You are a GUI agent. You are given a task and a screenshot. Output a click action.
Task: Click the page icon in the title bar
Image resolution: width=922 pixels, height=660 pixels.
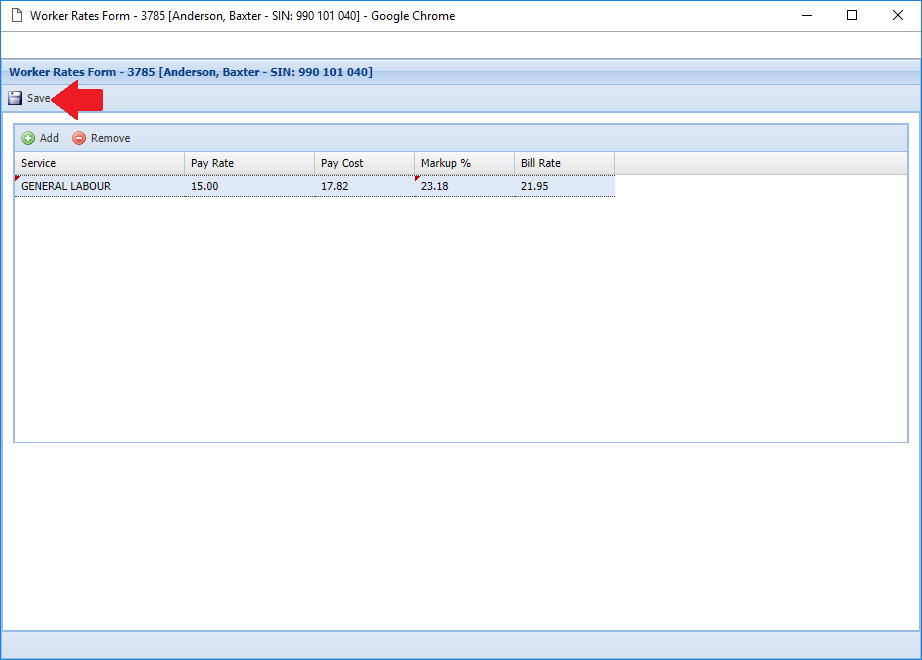(x=17, y=15)
